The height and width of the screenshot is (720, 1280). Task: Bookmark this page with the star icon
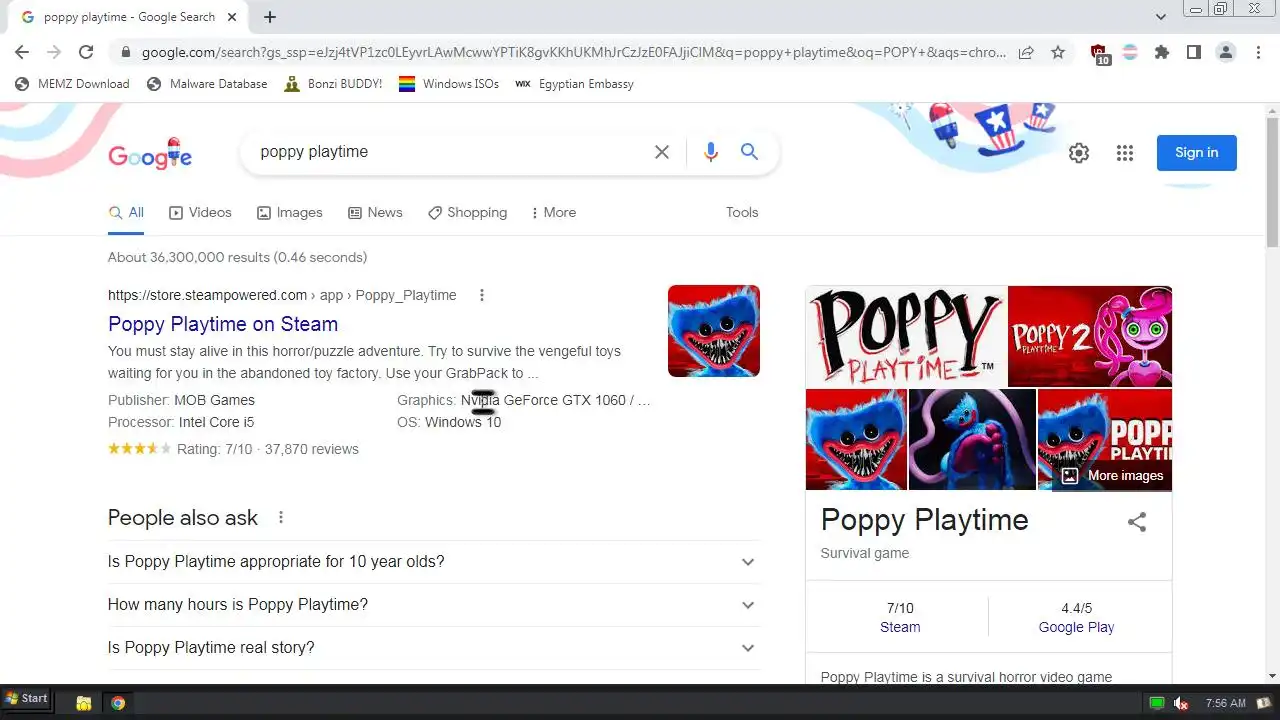(1058, 52)
